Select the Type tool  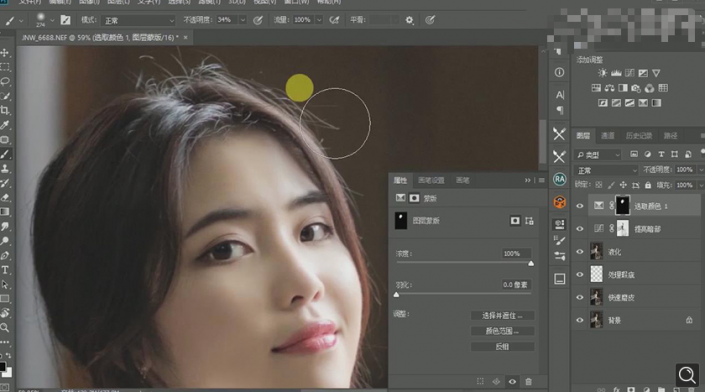pyautogui.click(x=5, y=270)
